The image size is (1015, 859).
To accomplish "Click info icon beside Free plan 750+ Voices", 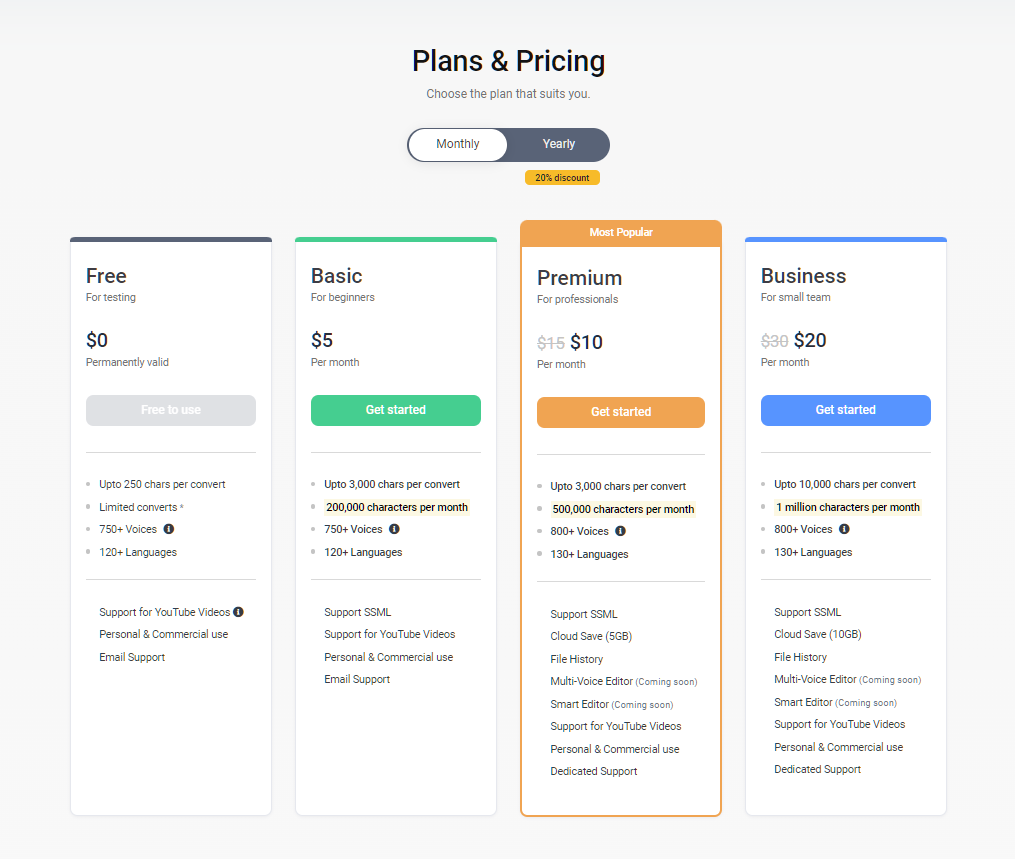I will [169, 529].
